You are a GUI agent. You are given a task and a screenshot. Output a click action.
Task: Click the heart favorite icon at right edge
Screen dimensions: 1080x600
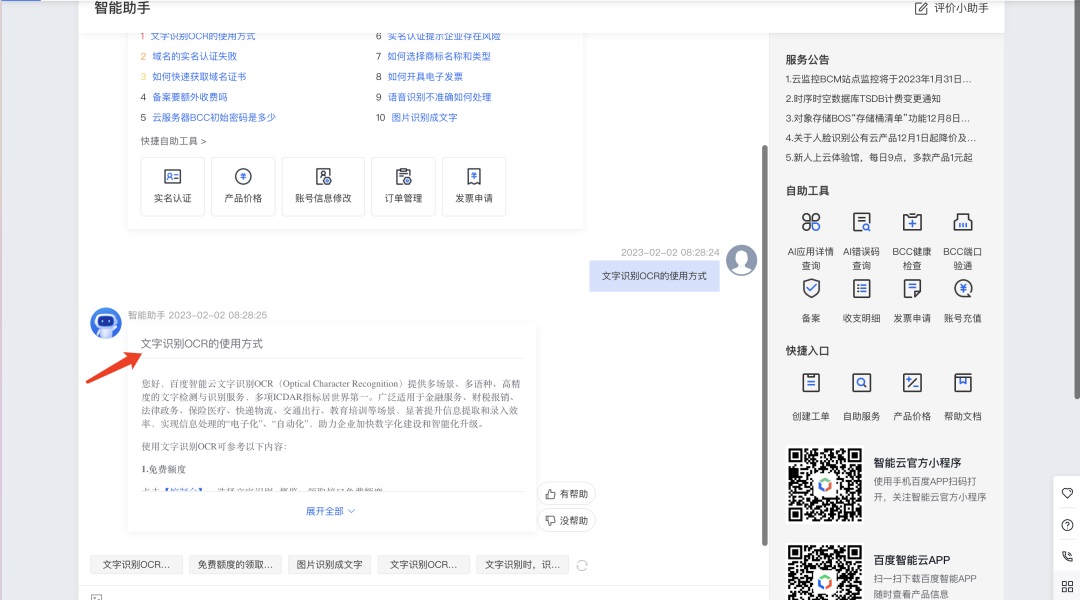(x=1067, y=493)
